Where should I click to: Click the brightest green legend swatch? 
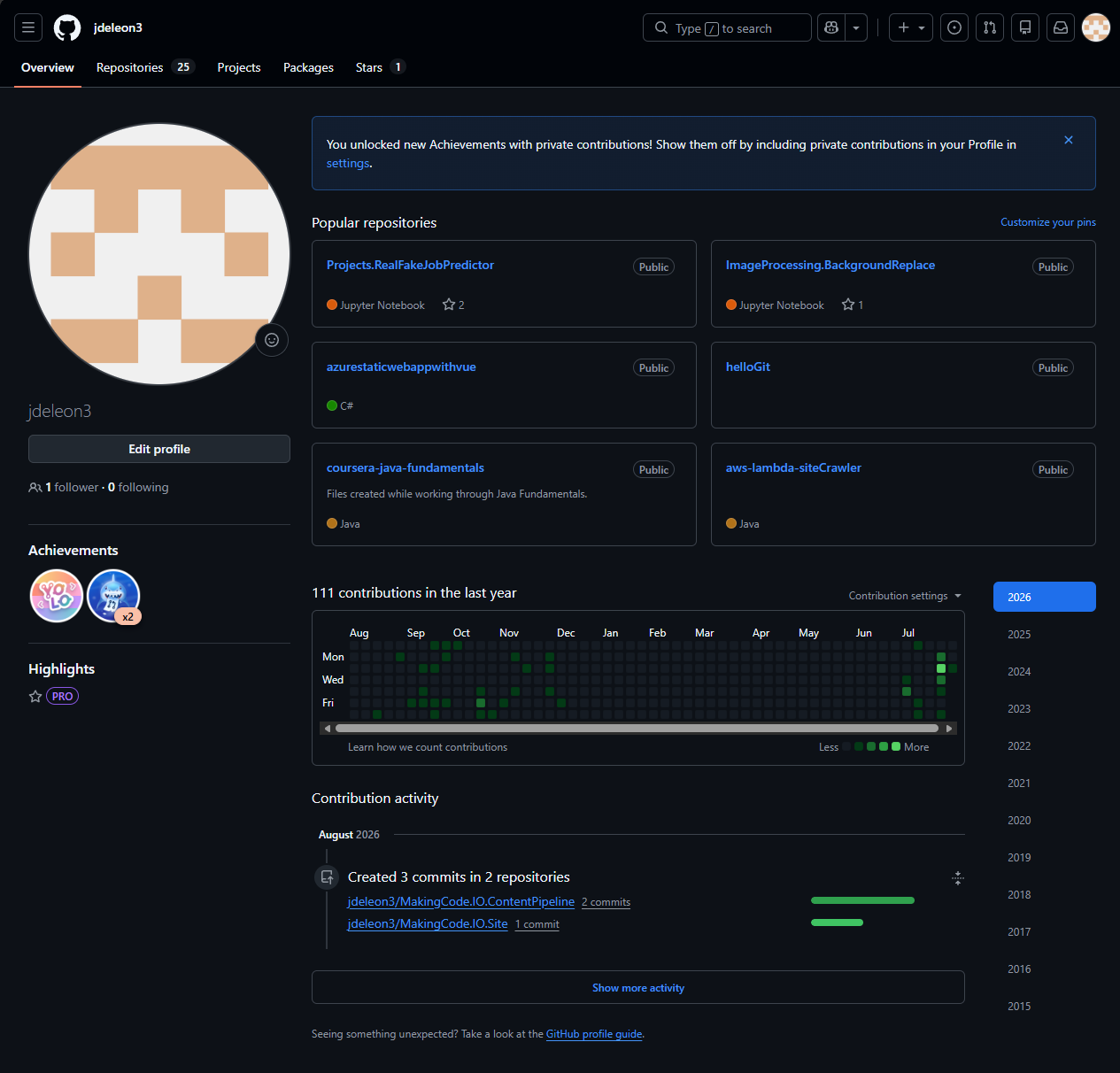pos(896,747)
